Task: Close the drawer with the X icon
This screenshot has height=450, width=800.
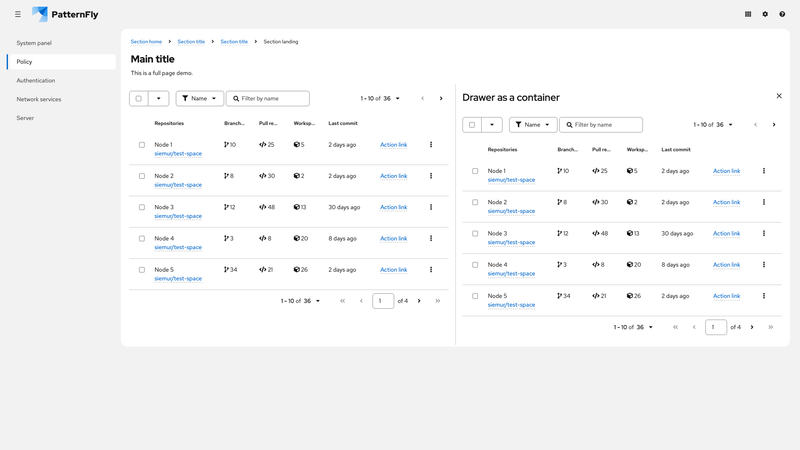Action: [779, 96]
